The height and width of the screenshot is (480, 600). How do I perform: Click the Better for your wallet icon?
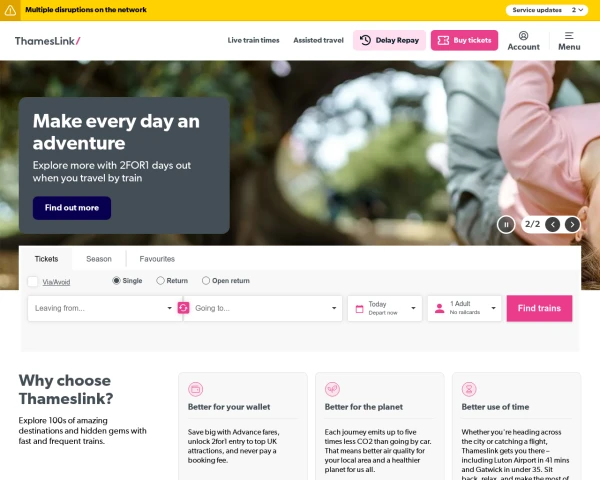click(196, 389)
